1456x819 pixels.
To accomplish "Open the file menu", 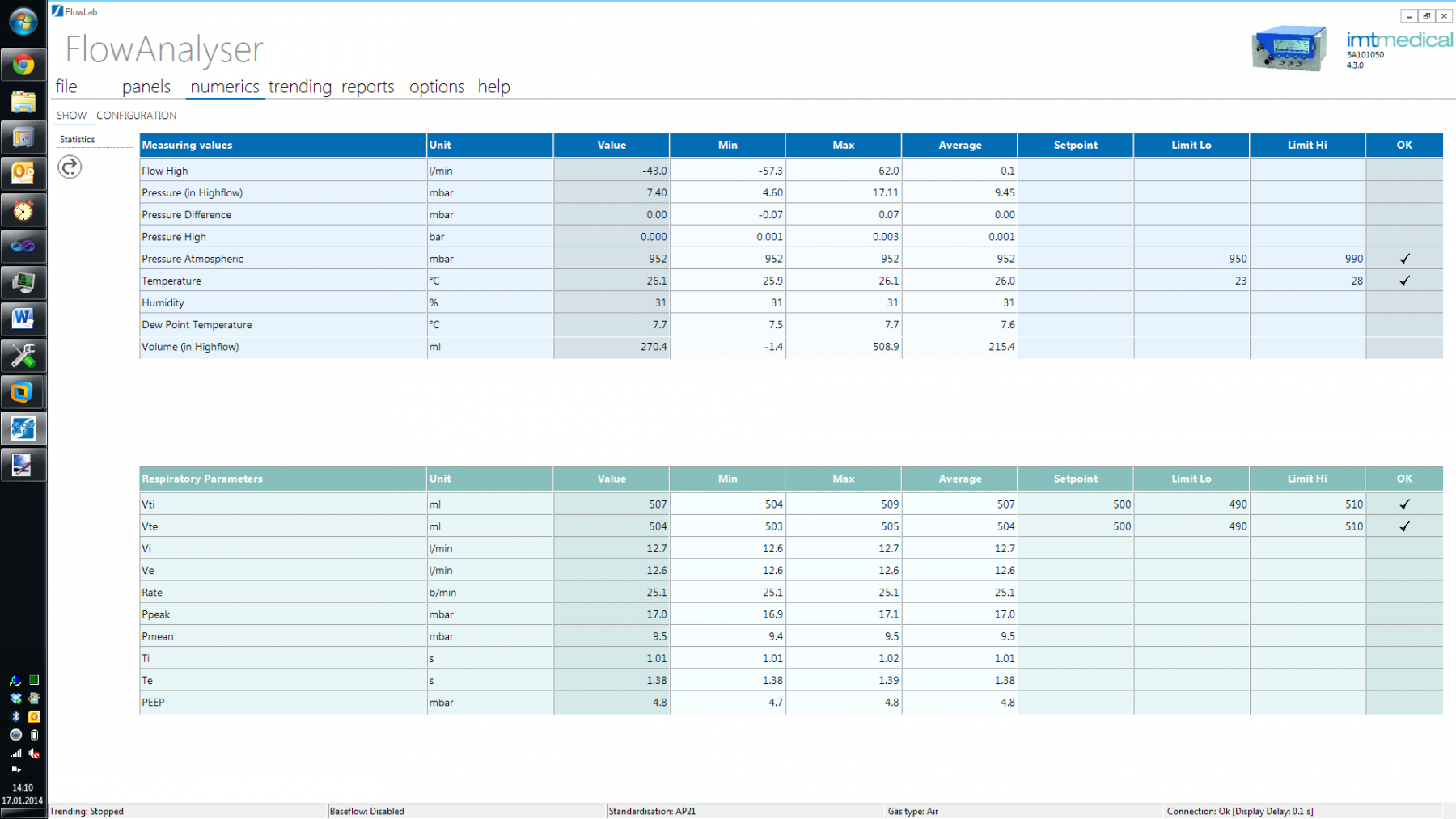I will tap(66, 87).
